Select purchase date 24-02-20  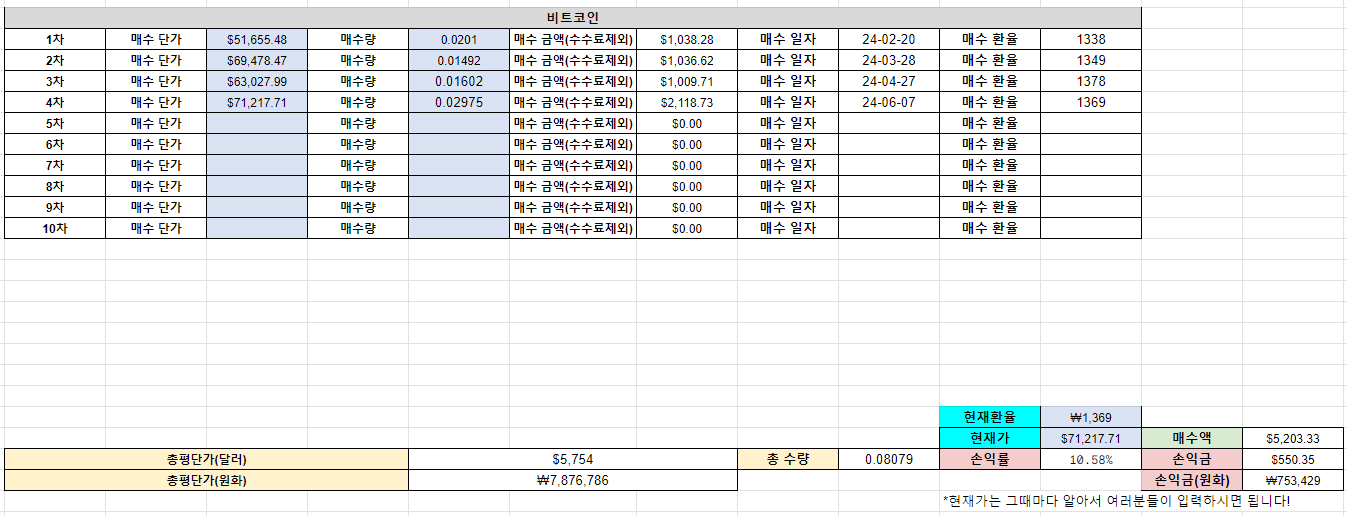[x=889, y=39]
